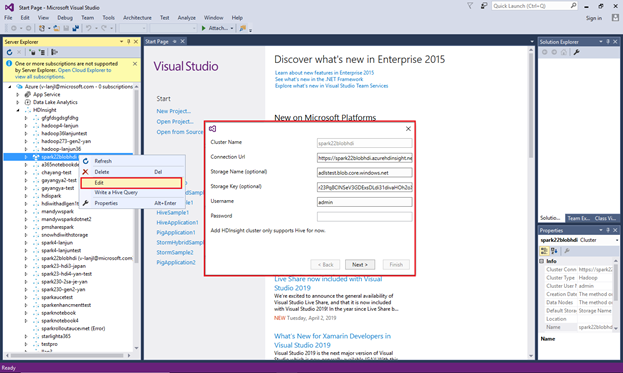Click the Send Feedback icon near Quick Launch
Viewport: 623px width, 373px height.
tap(484, 6)
